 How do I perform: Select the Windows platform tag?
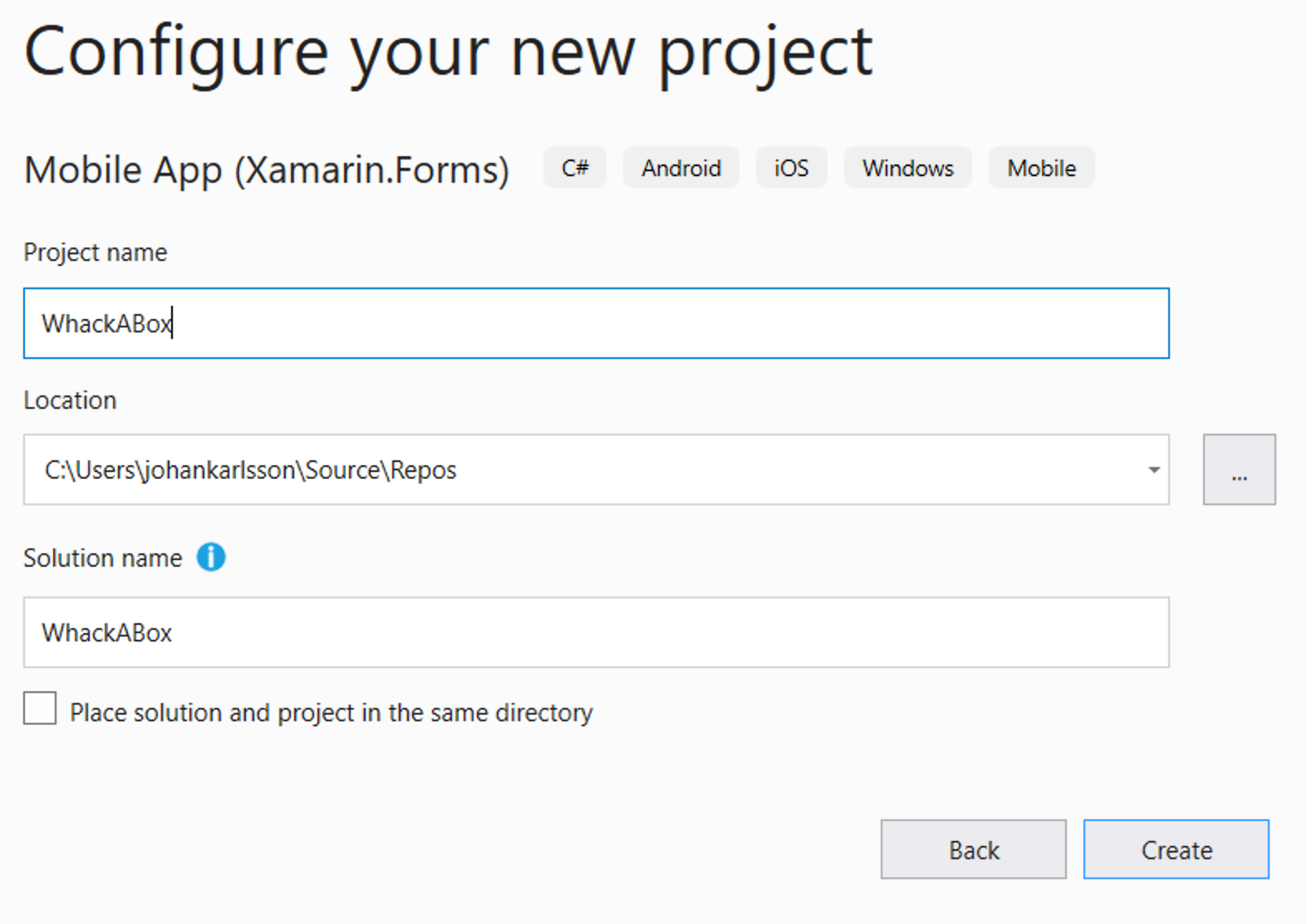[908, 168]
